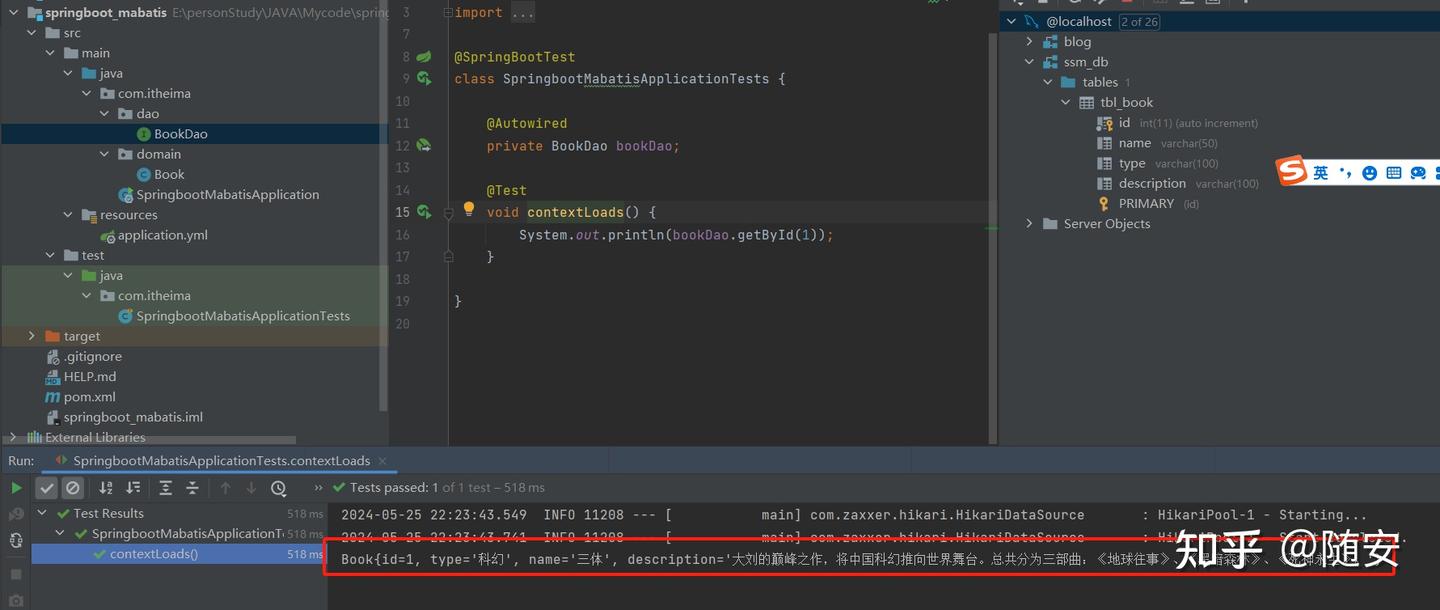Click autowired dependency gutter icon line 12

pyautogui.click(x=424, y=145)
